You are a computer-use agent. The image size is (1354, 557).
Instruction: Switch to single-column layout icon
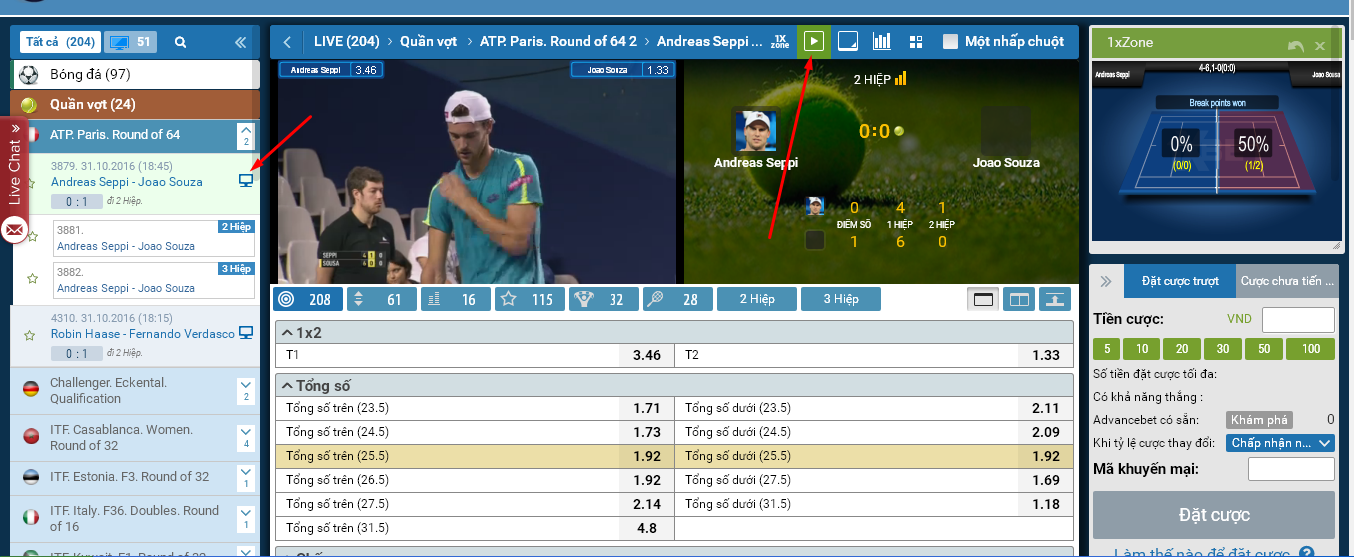tap(983, 299)
